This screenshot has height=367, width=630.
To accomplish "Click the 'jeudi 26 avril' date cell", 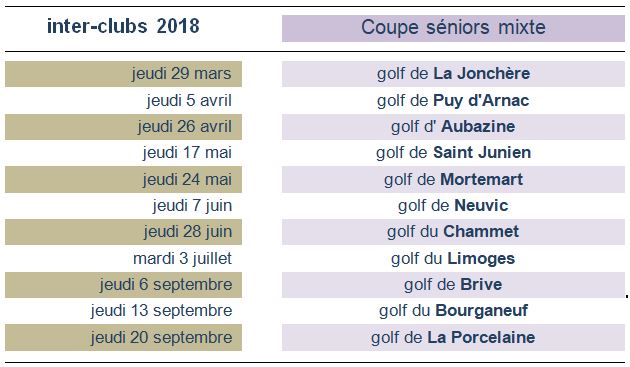I will pos(123,127).
